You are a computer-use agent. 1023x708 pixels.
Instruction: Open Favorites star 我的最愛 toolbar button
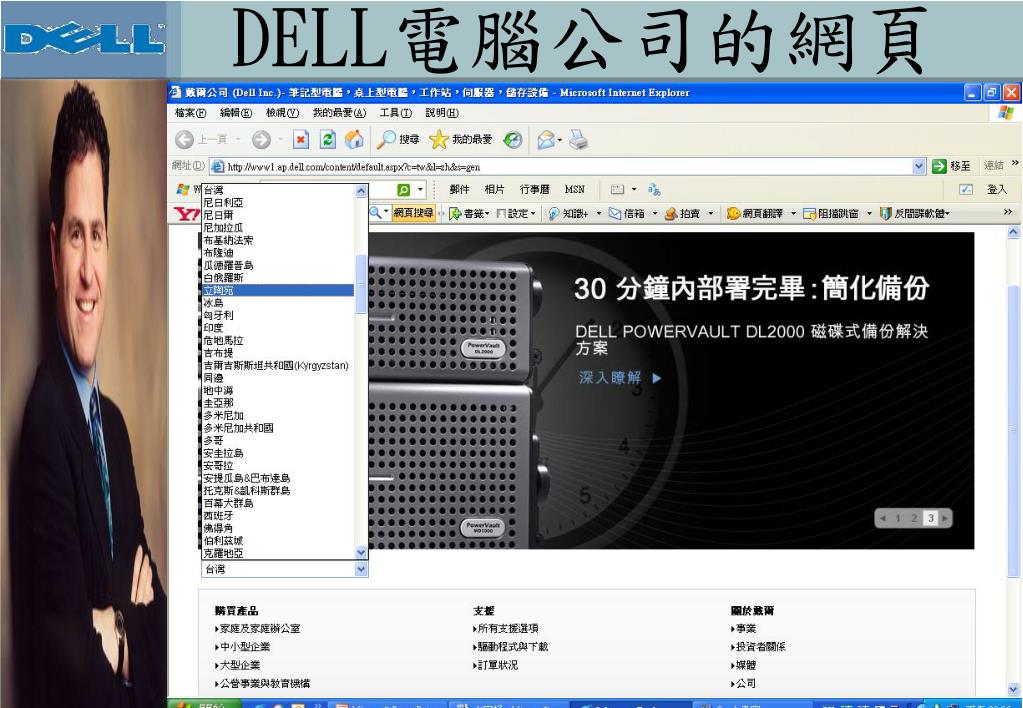461,139
